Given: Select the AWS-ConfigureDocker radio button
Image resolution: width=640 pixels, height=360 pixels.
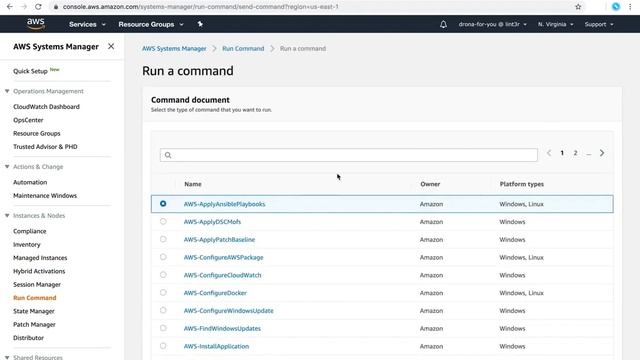Looking at the screenshot, I should (163, 293).
